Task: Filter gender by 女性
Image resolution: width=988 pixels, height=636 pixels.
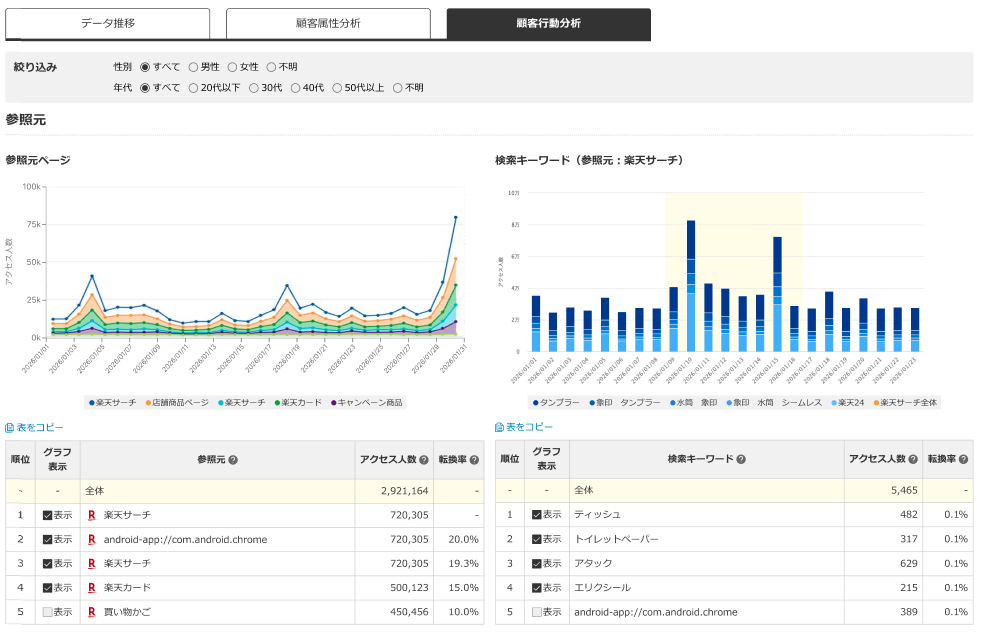Action: (233, 67)
